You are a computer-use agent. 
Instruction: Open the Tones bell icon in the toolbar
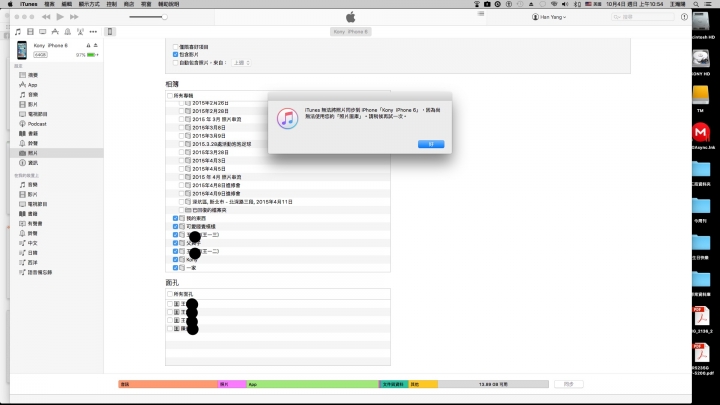click(x=68, y=32)
